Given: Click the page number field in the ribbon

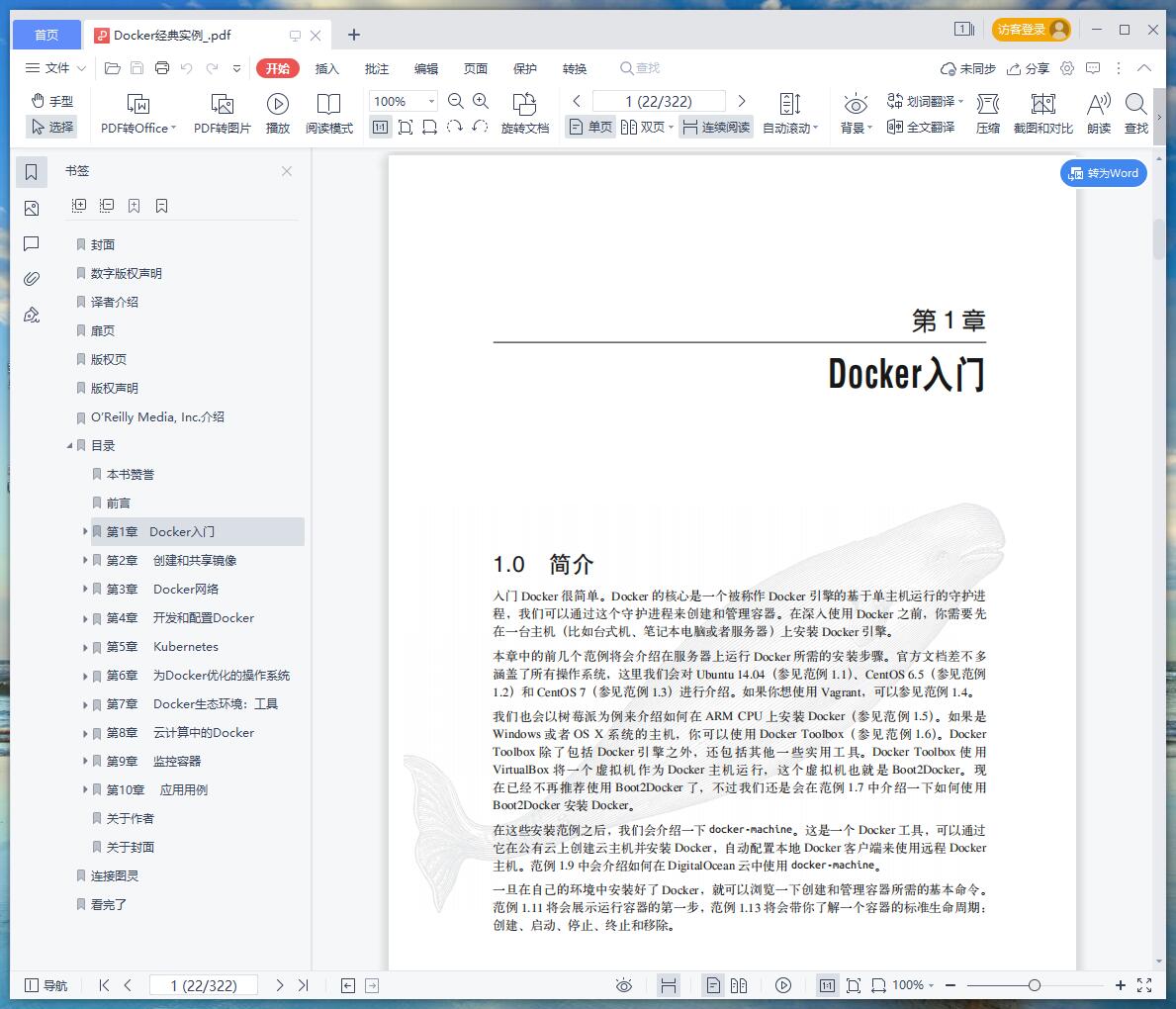Looking at the screenshot, I should click(x=659, y=101).
